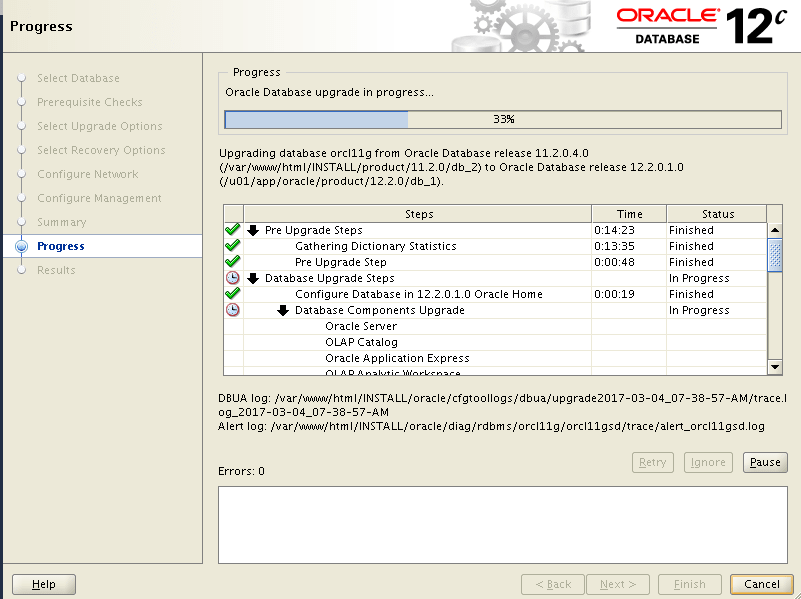Select the Oracle Application Express row
Screen dimensions: 801x599
[x=495, y=358]
